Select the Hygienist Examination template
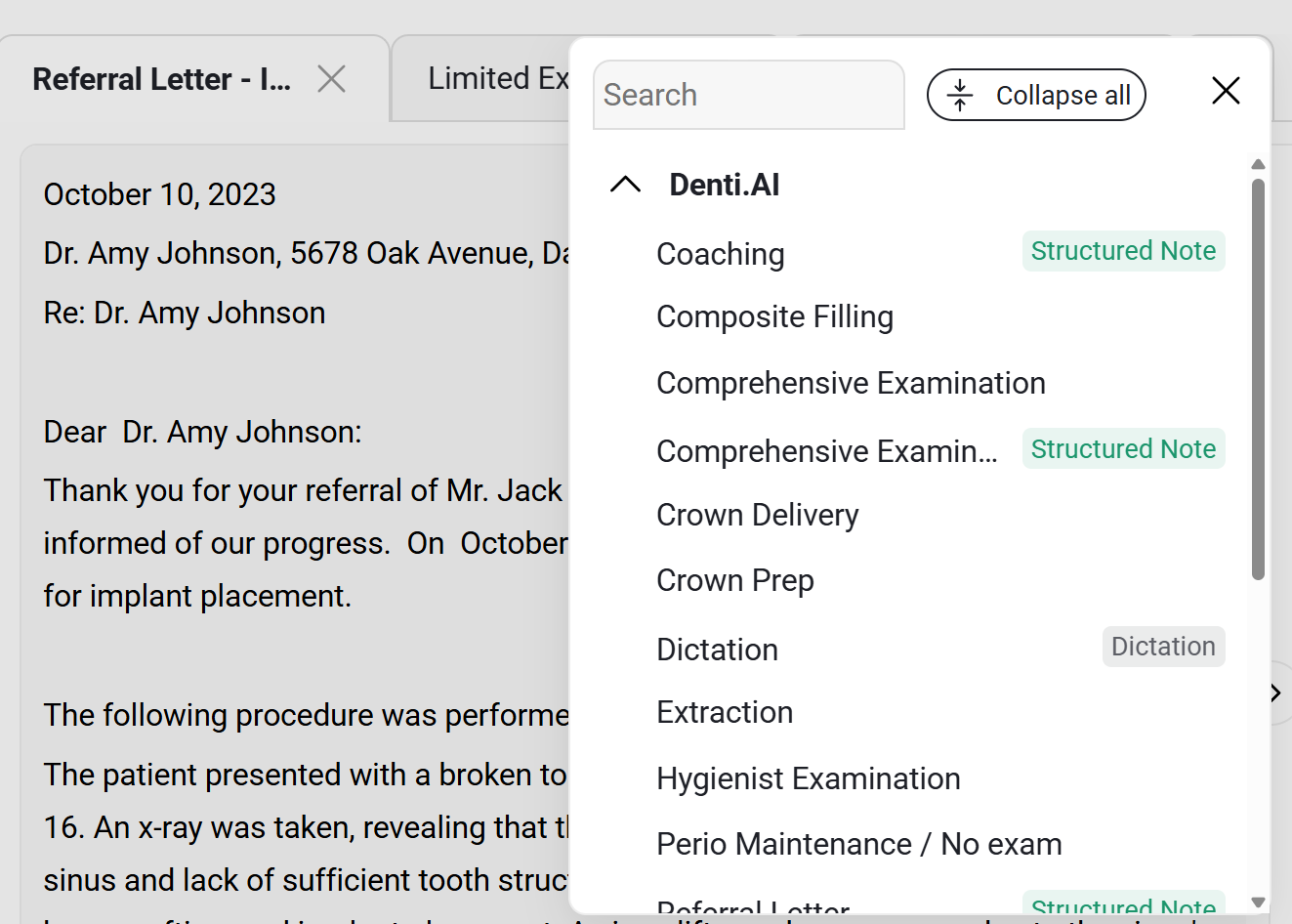The height and width of the screenshot is (924, 1292). click(809, 778)
